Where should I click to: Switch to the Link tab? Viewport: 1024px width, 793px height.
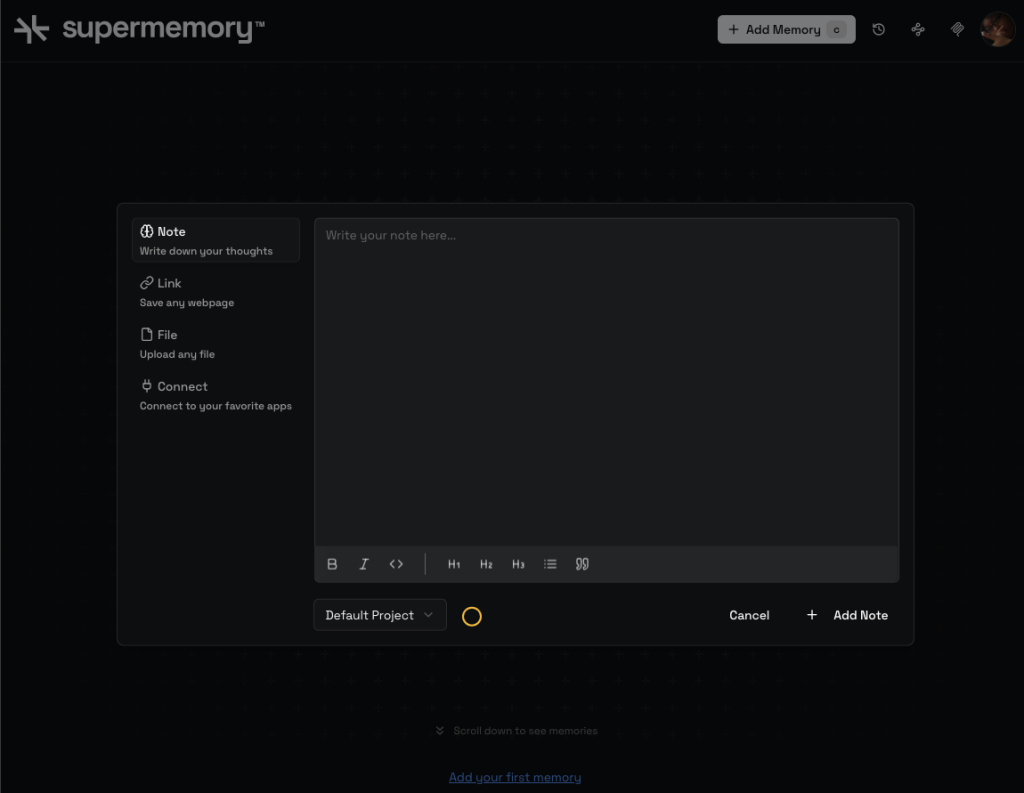215,292
